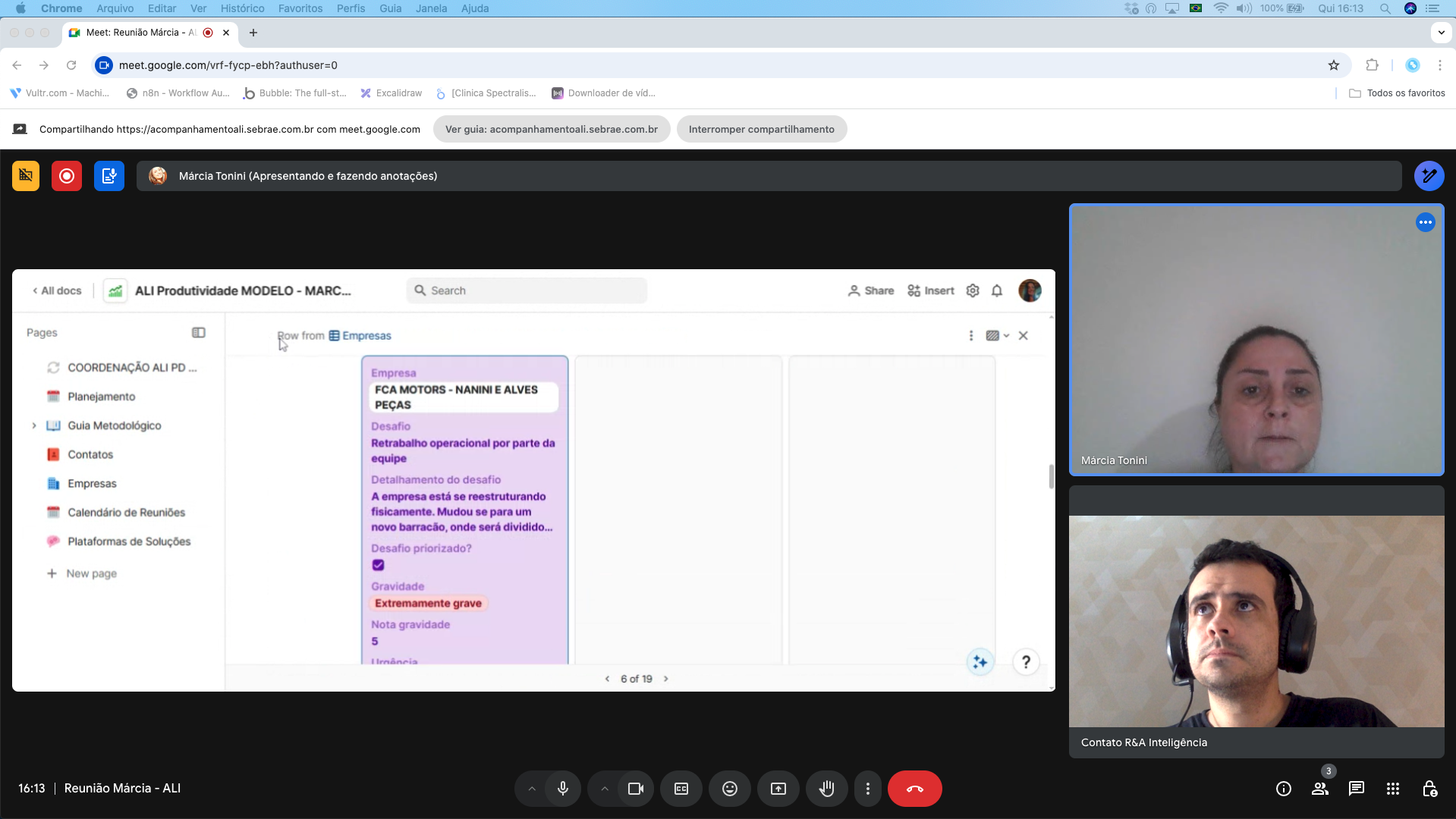Viewport: 1456px width, 819px height.
Task: Expand camera video settings arrow
Action: [605, 789]
